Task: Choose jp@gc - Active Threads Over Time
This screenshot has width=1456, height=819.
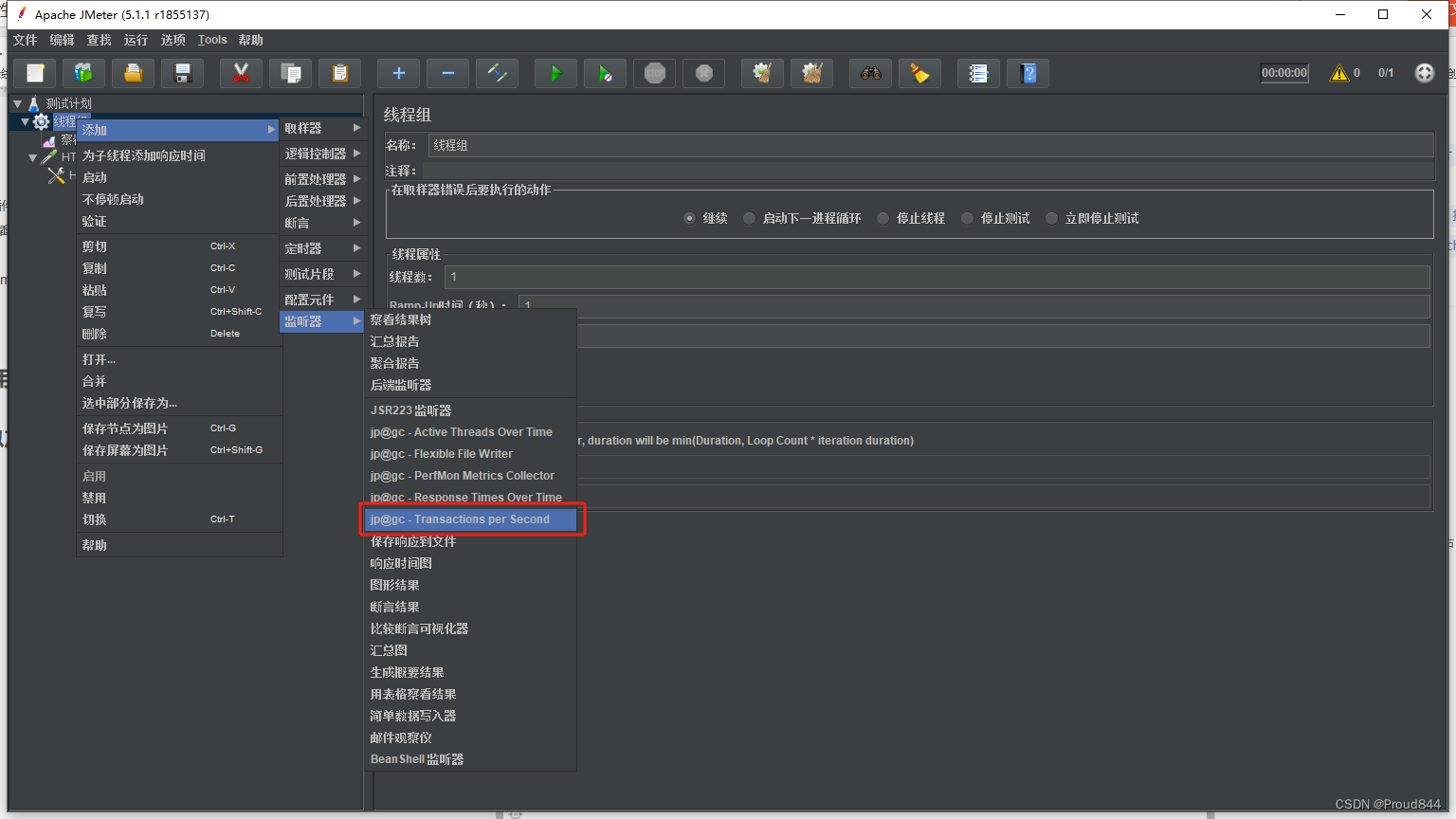Action: [471, 432]
